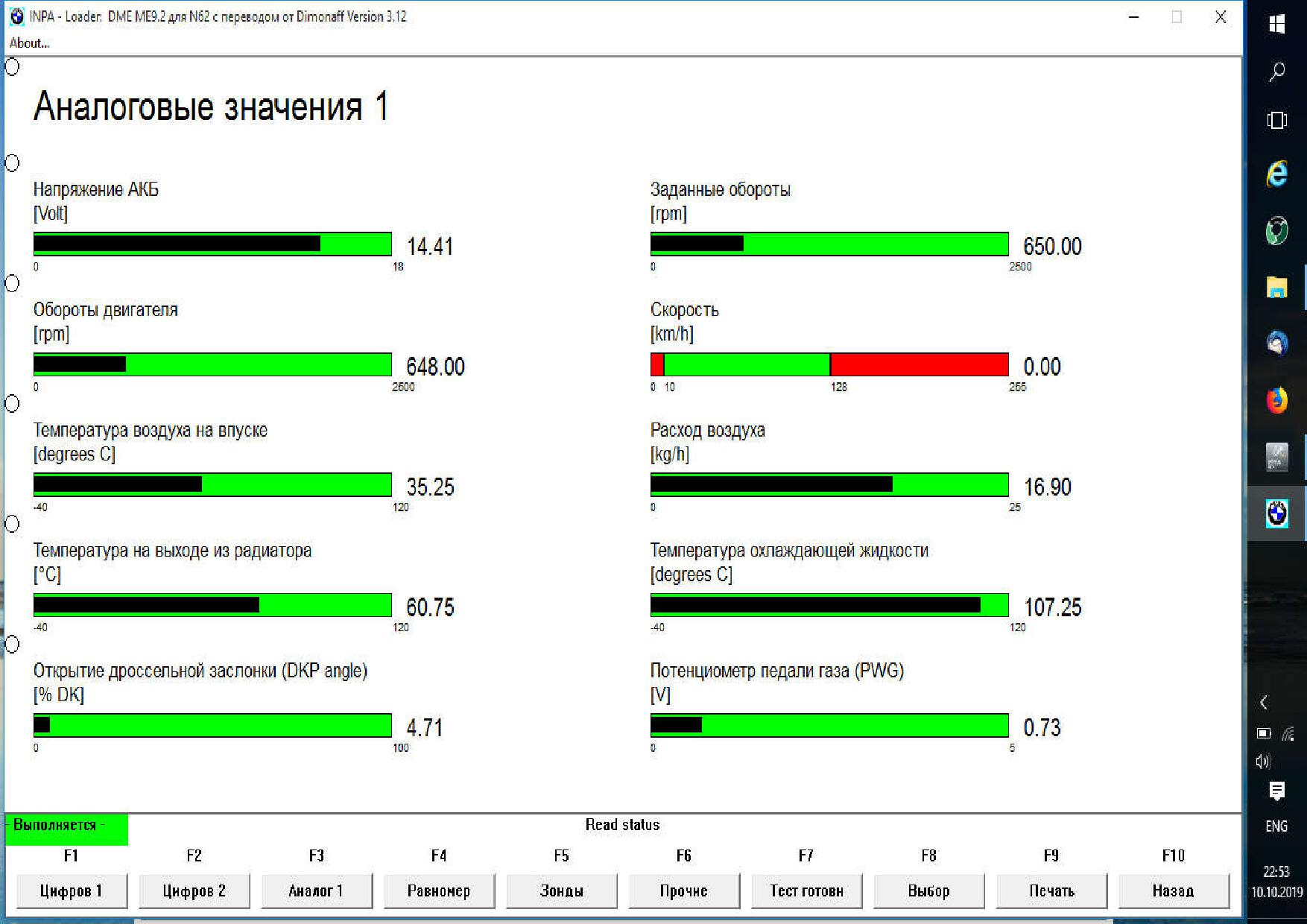Launch Firefox from the taskbar
This screenshot has height=924, width=1307.
1276,400
